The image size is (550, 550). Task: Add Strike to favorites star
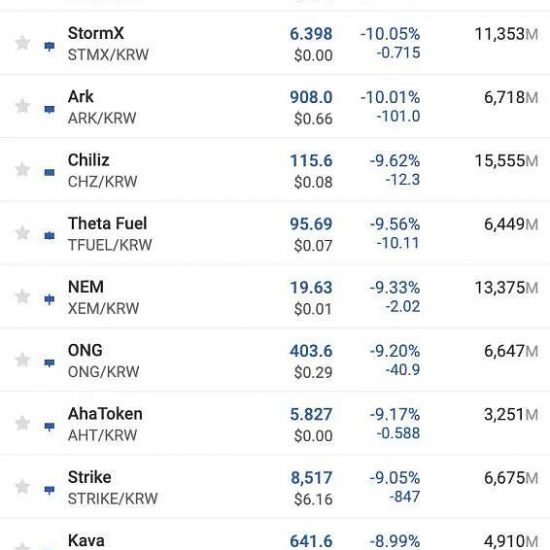23,487
